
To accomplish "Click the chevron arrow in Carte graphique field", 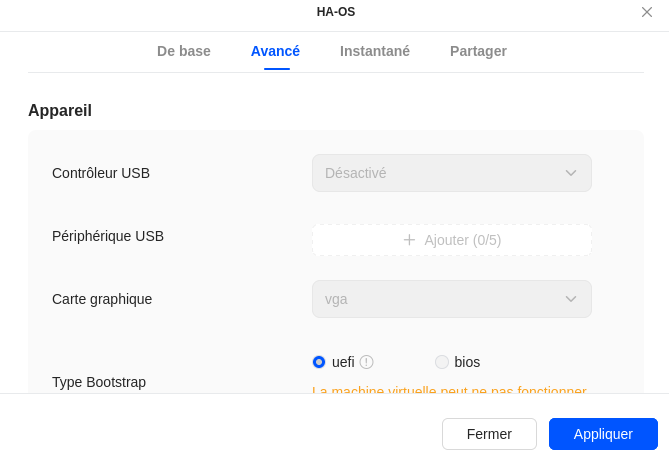I will point(571,299).
